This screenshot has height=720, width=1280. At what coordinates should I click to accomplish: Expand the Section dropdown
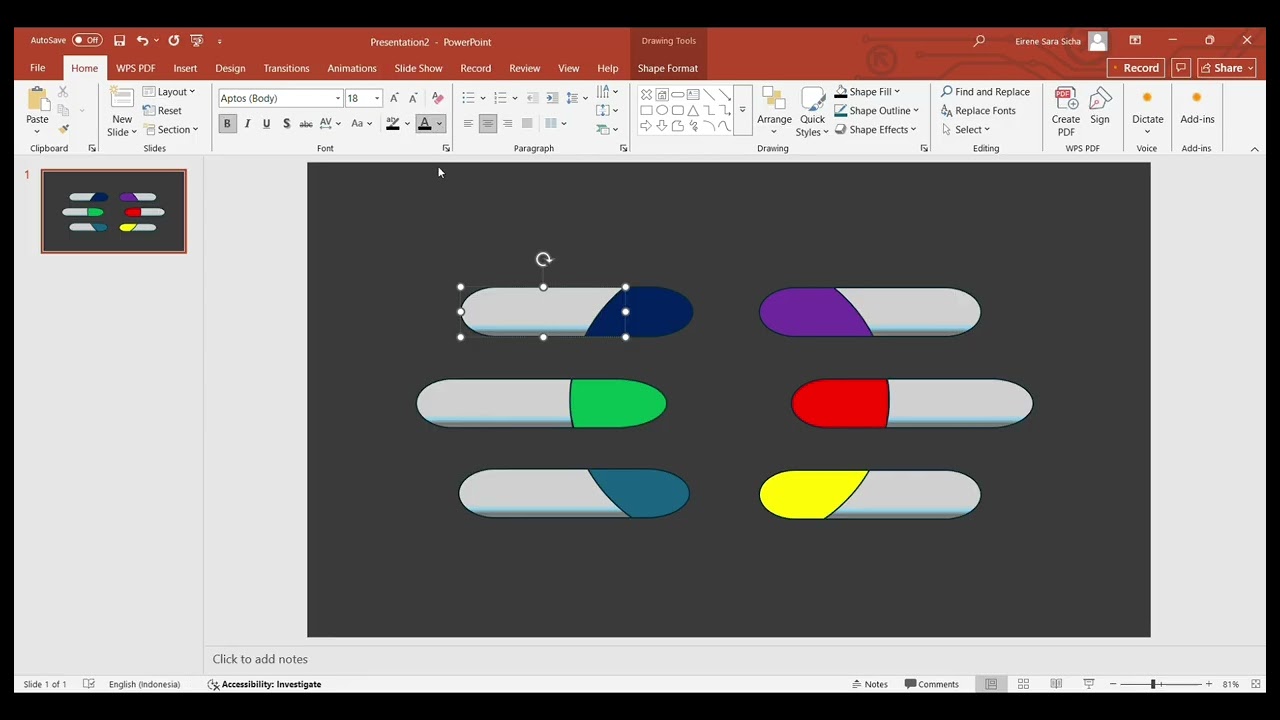point(171,130)
